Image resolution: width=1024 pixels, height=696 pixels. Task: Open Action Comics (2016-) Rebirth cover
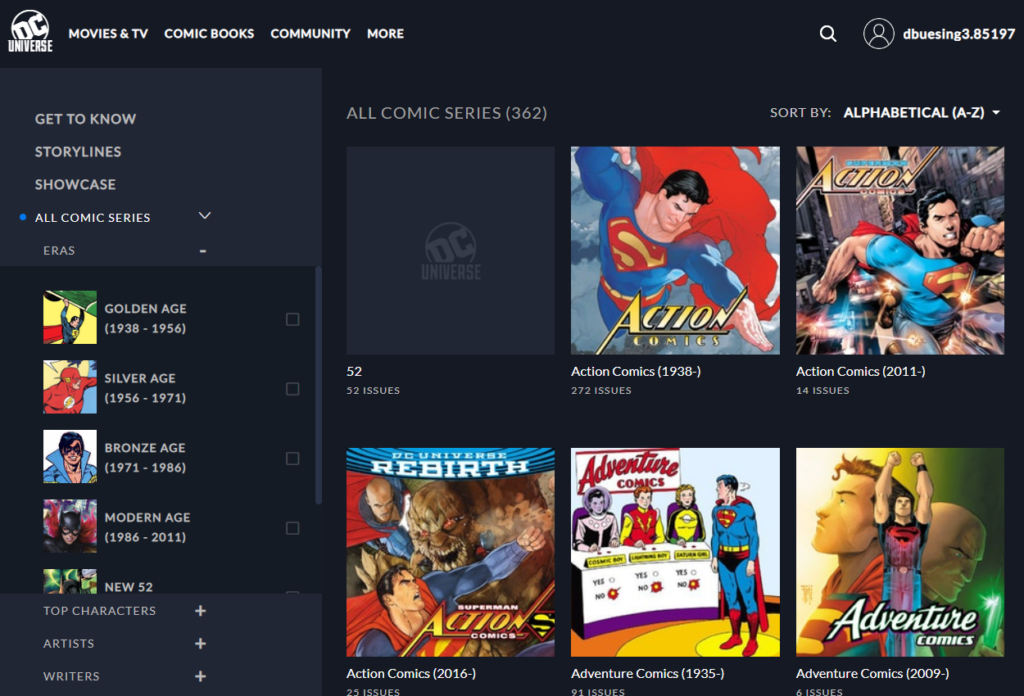pos(450,552)
